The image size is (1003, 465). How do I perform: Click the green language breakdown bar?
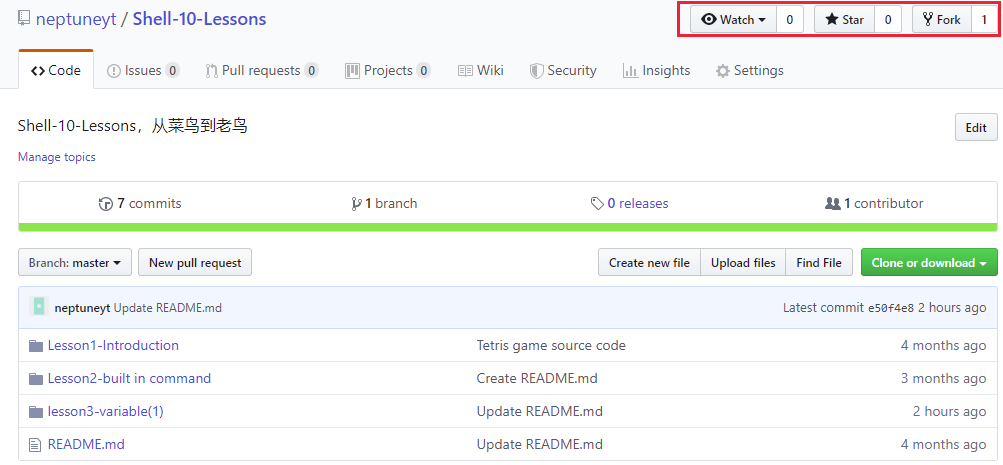point(508,227)
